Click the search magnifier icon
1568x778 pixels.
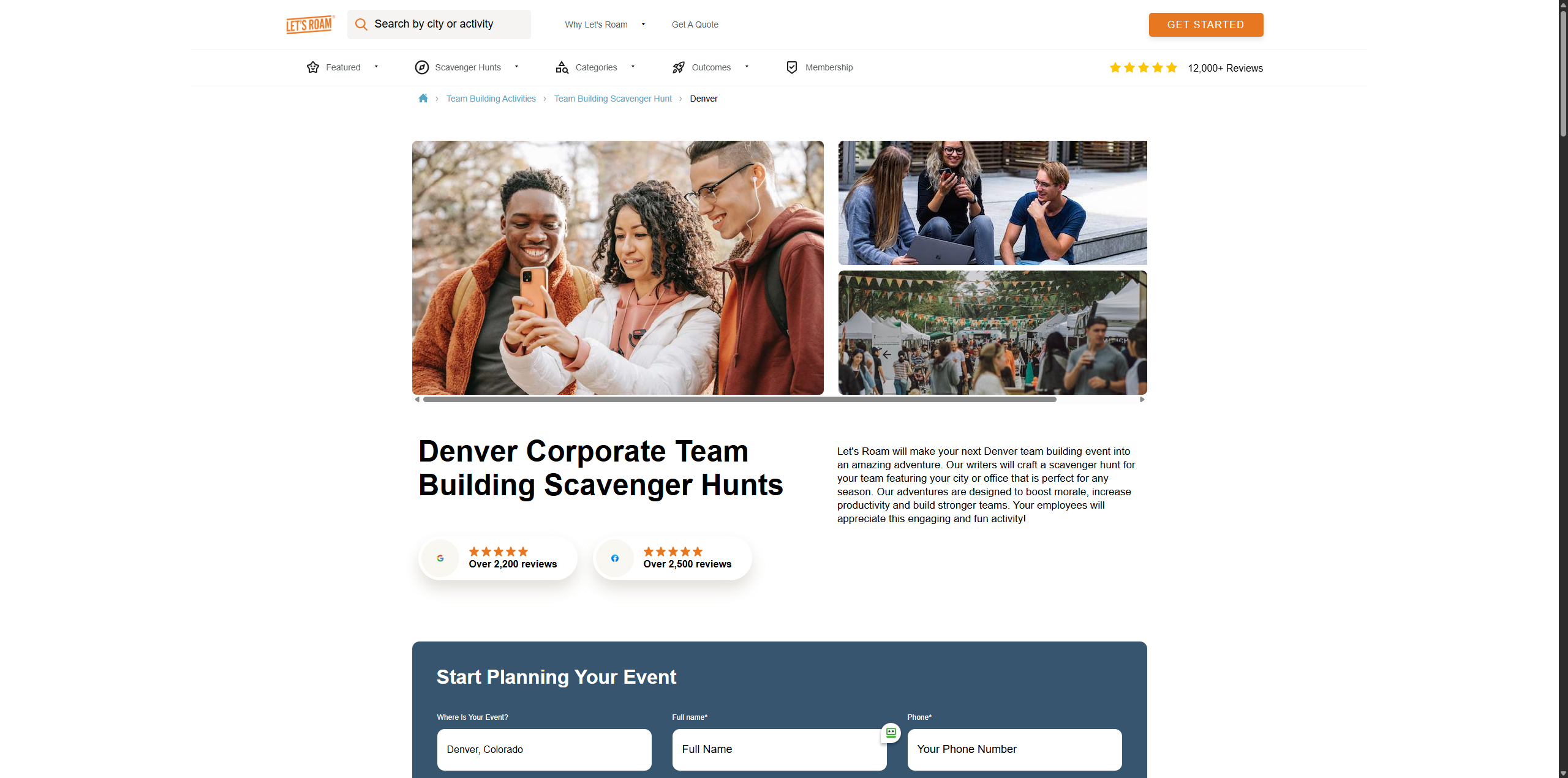[x=361, y=24]
